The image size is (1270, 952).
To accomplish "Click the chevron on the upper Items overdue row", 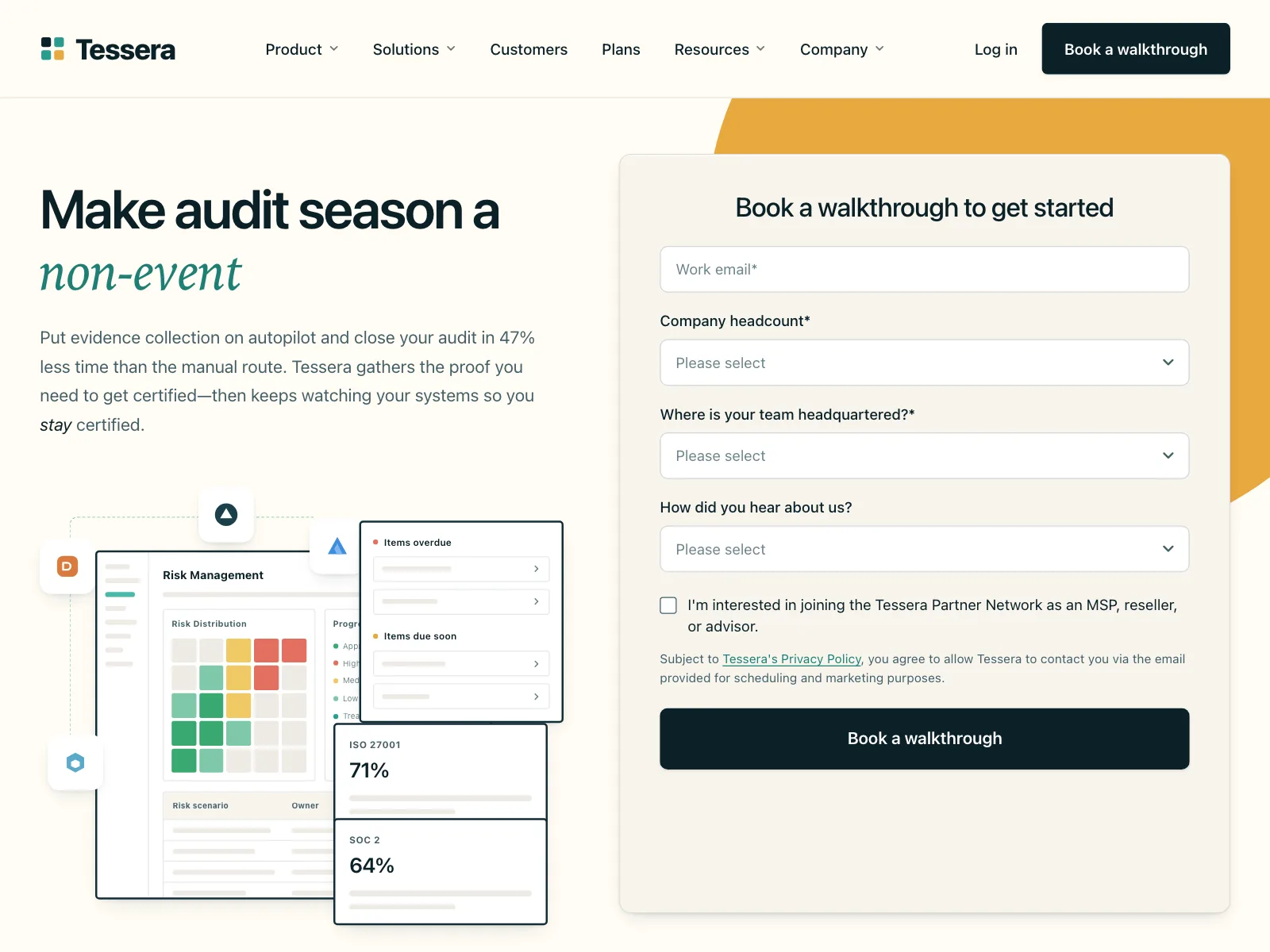I will click(x=537, y=569).
